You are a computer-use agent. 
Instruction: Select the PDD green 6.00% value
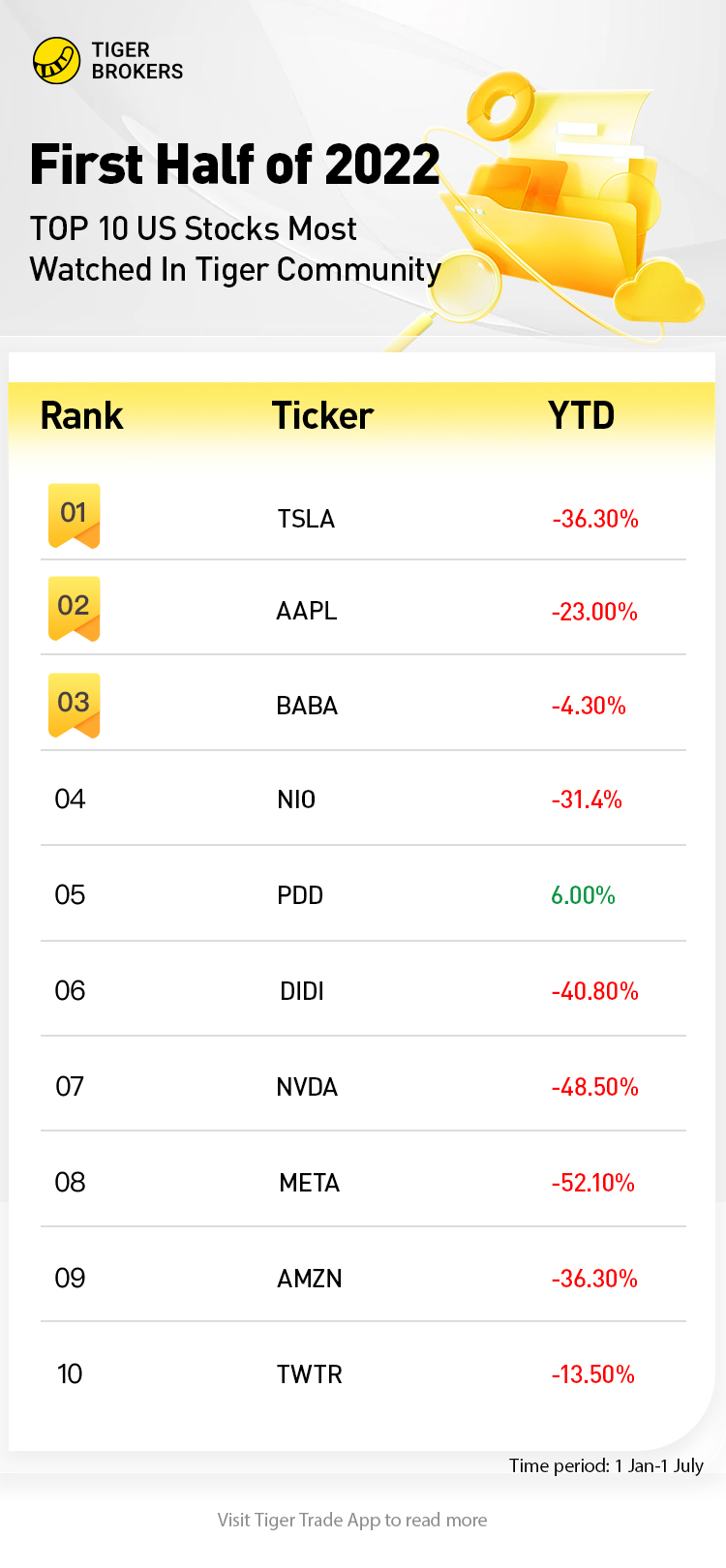583,895
